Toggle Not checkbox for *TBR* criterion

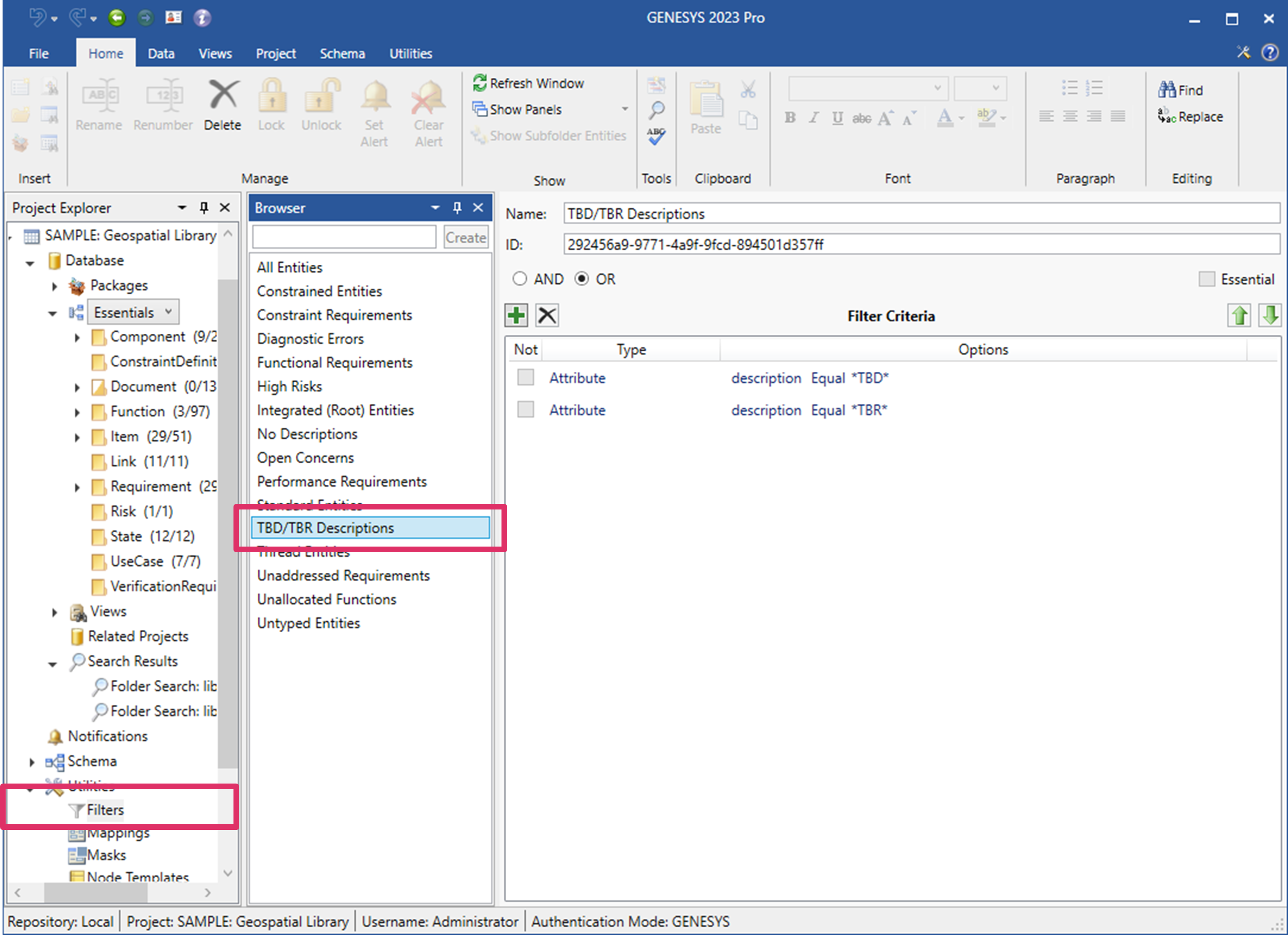[x=525, y=410]
